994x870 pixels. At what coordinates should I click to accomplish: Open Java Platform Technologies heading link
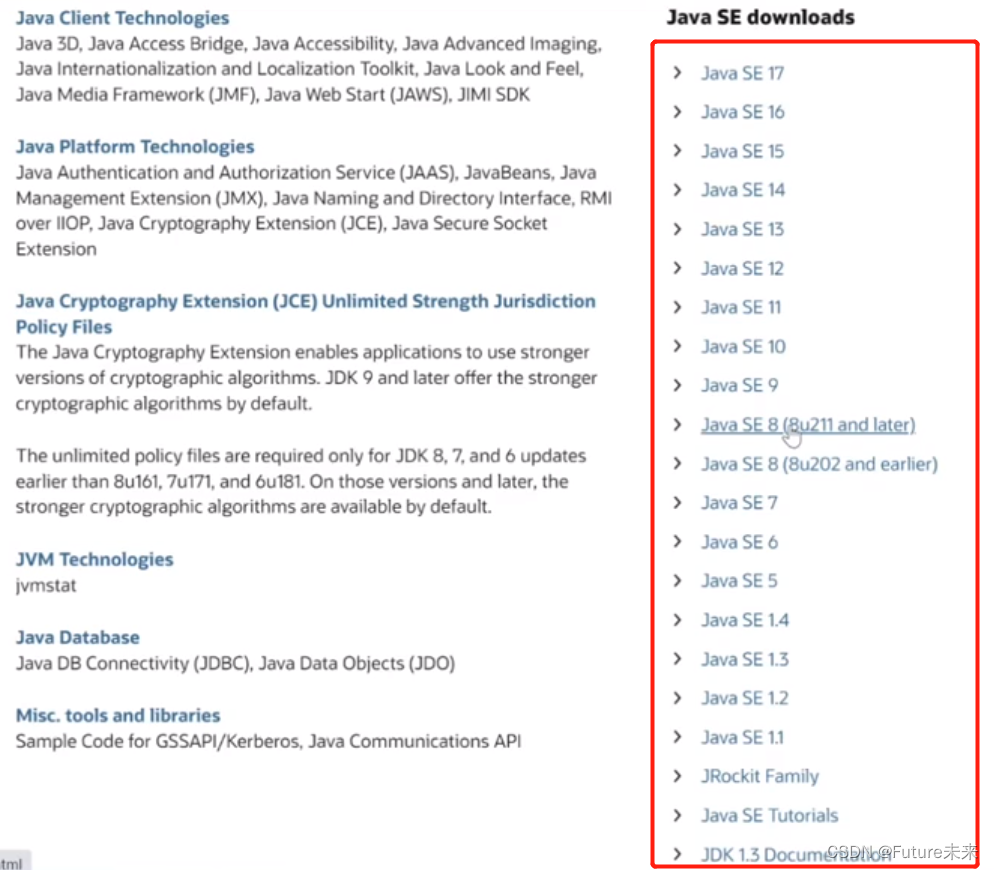pos(135,147)
